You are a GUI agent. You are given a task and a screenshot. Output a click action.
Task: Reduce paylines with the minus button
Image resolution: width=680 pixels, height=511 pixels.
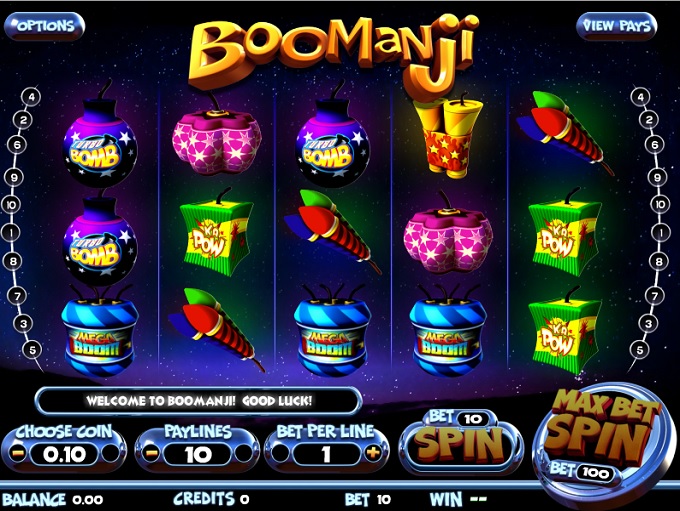point(150,454)
